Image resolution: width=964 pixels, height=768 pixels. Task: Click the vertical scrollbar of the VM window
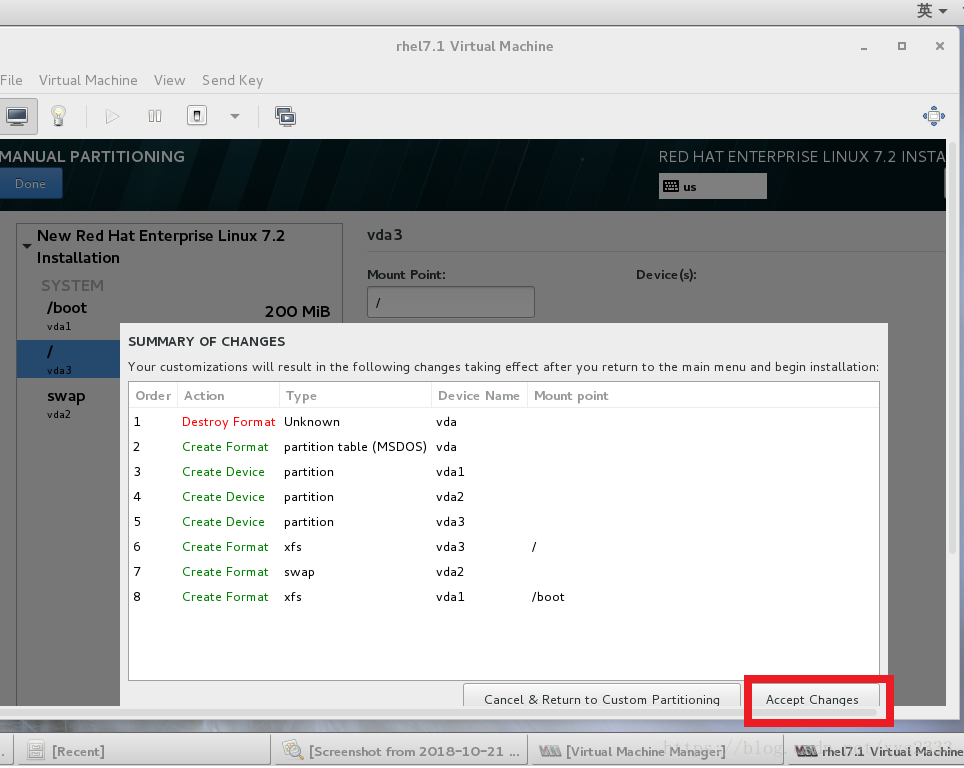point(952,350)
